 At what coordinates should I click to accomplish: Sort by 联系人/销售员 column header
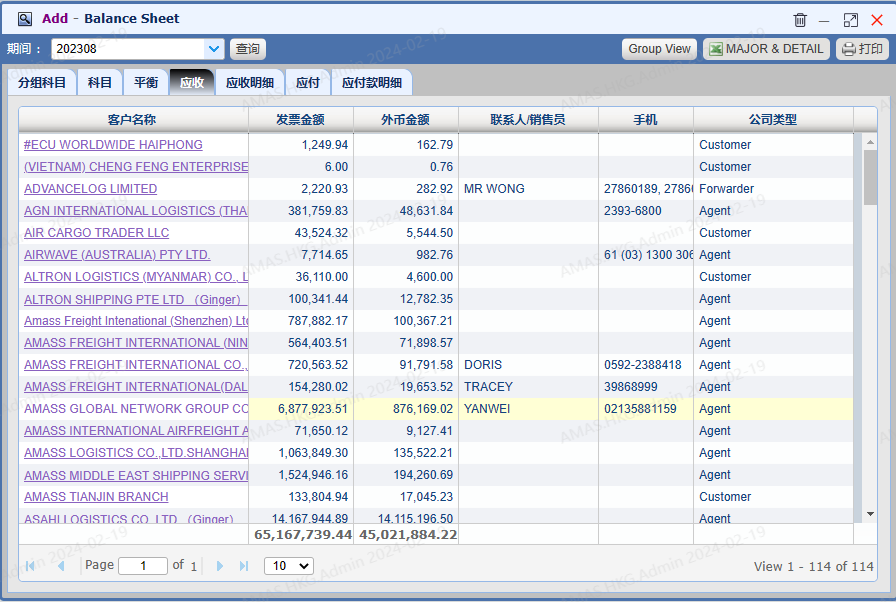528,119
